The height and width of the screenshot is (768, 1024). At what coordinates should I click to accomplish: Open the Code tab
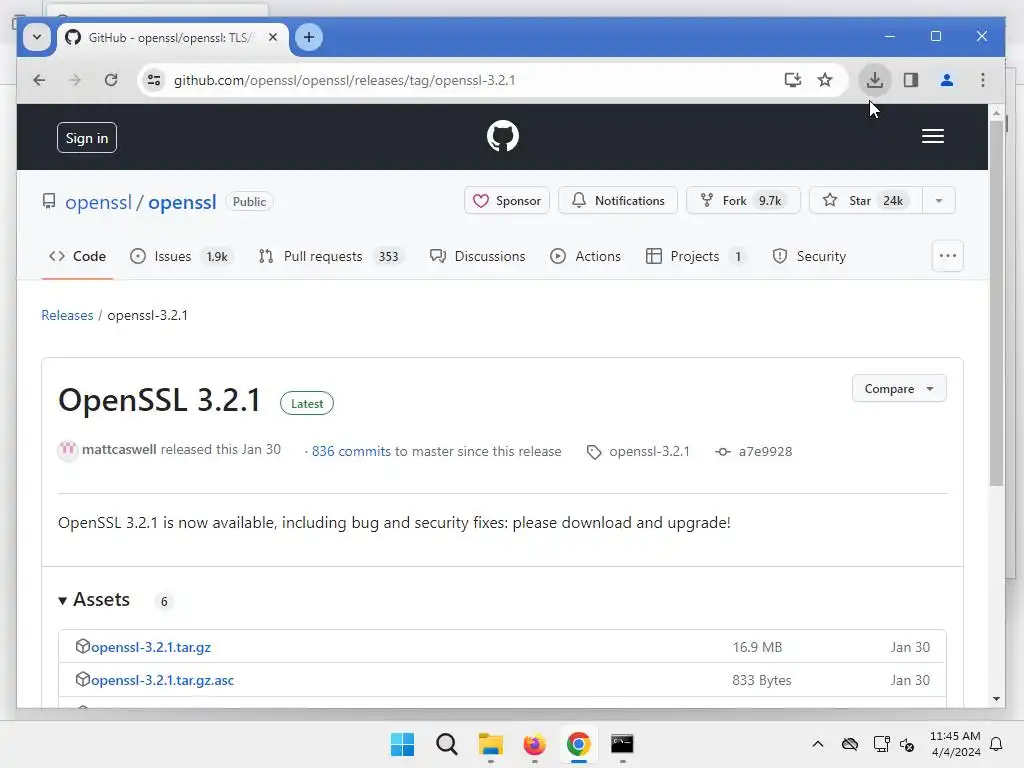(x=77, y=257)
